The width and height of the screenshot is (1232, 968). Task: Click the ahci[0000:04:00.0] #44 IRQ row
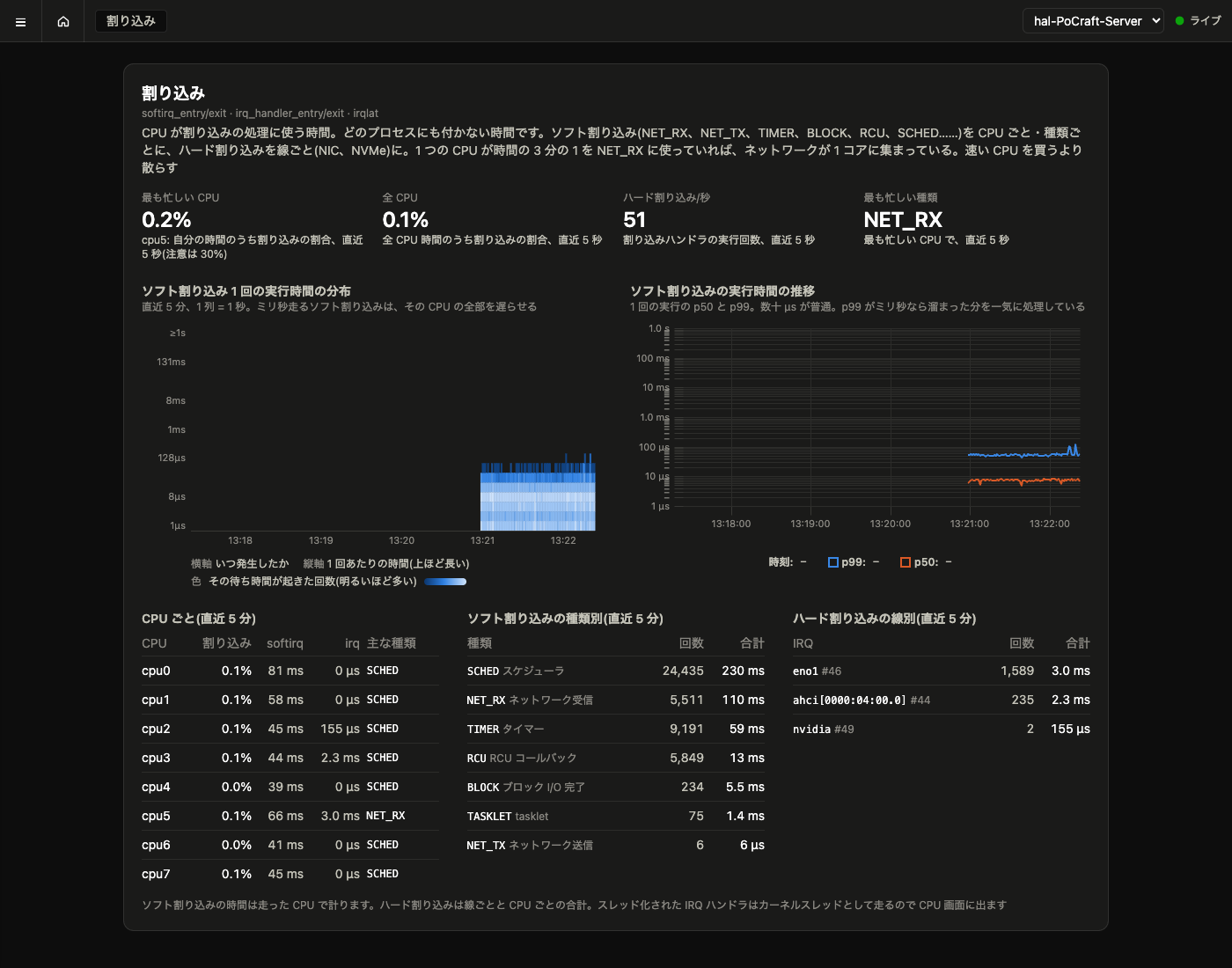tap(942, 700)
